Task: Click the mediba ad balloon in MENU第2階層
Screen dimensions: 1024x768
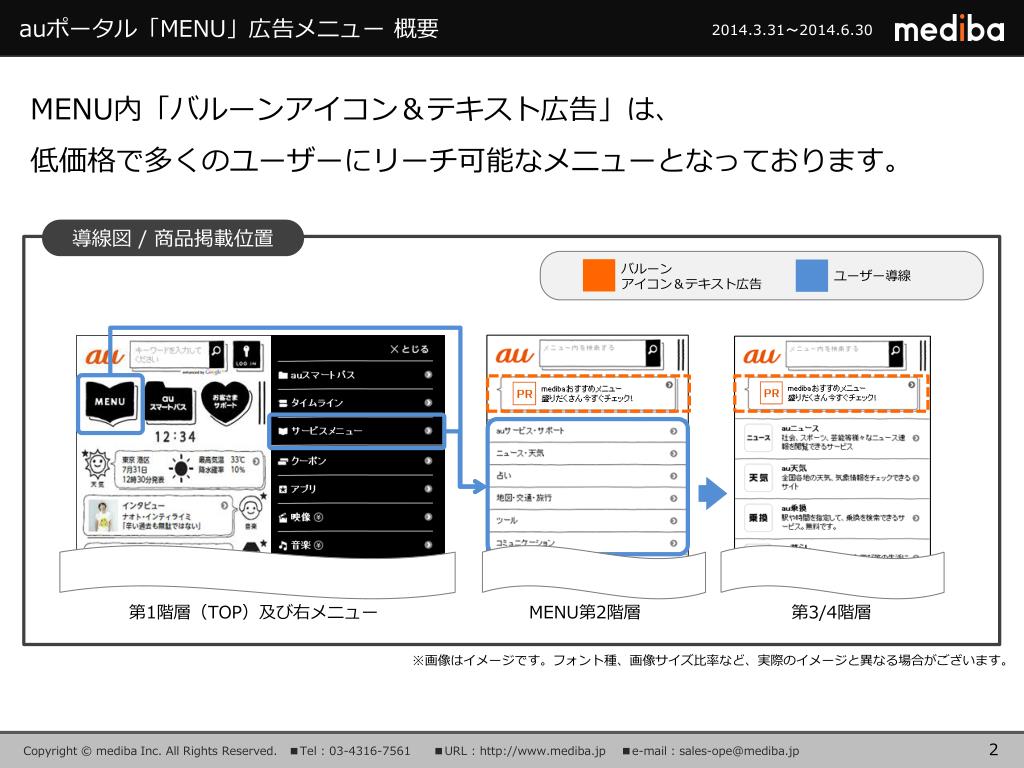Action: tap(588, 394)
